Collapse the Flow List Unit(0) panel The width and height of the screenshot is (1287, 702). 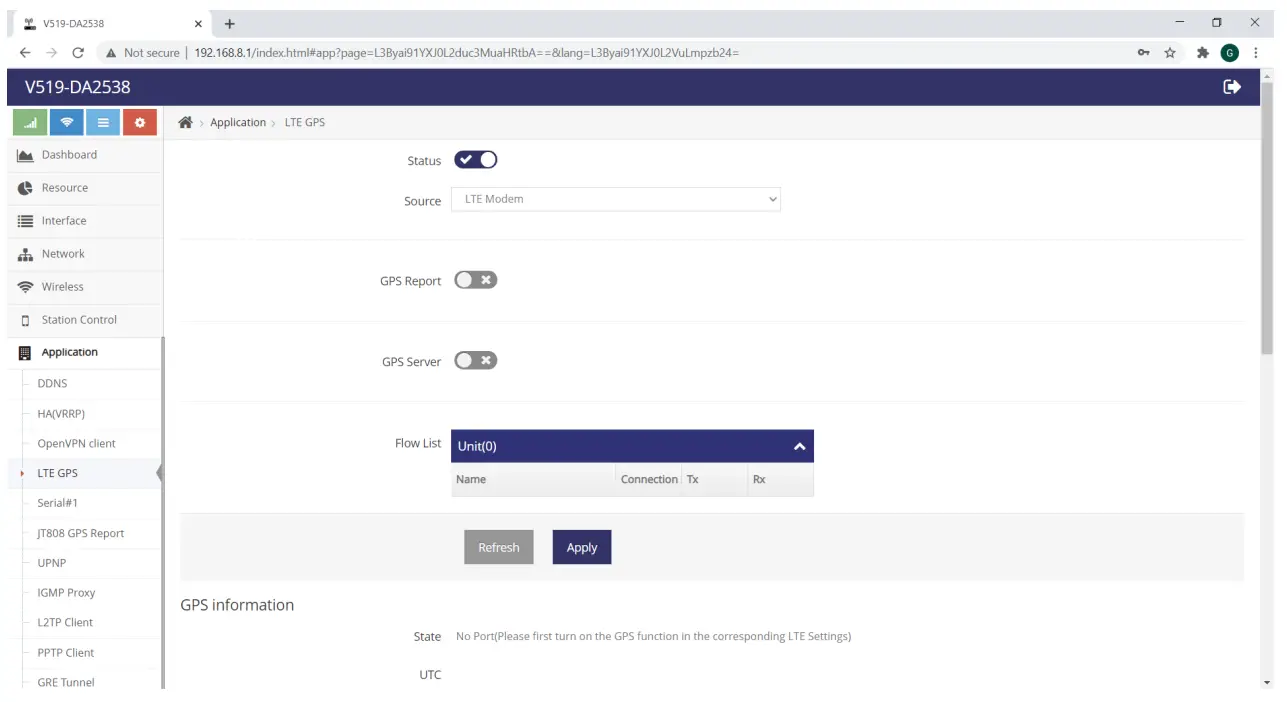click(799, 446)
